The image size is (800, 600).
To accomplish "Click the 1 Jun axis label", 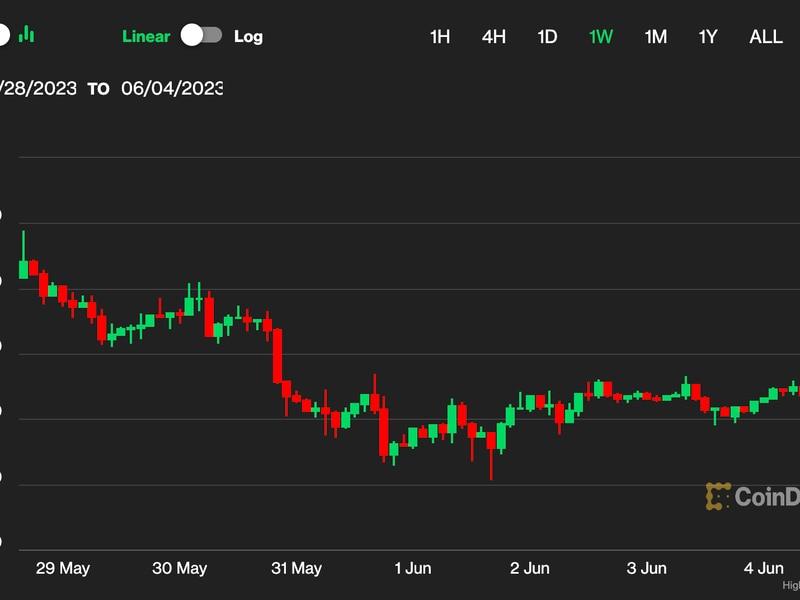I will [x=413, y=568].
